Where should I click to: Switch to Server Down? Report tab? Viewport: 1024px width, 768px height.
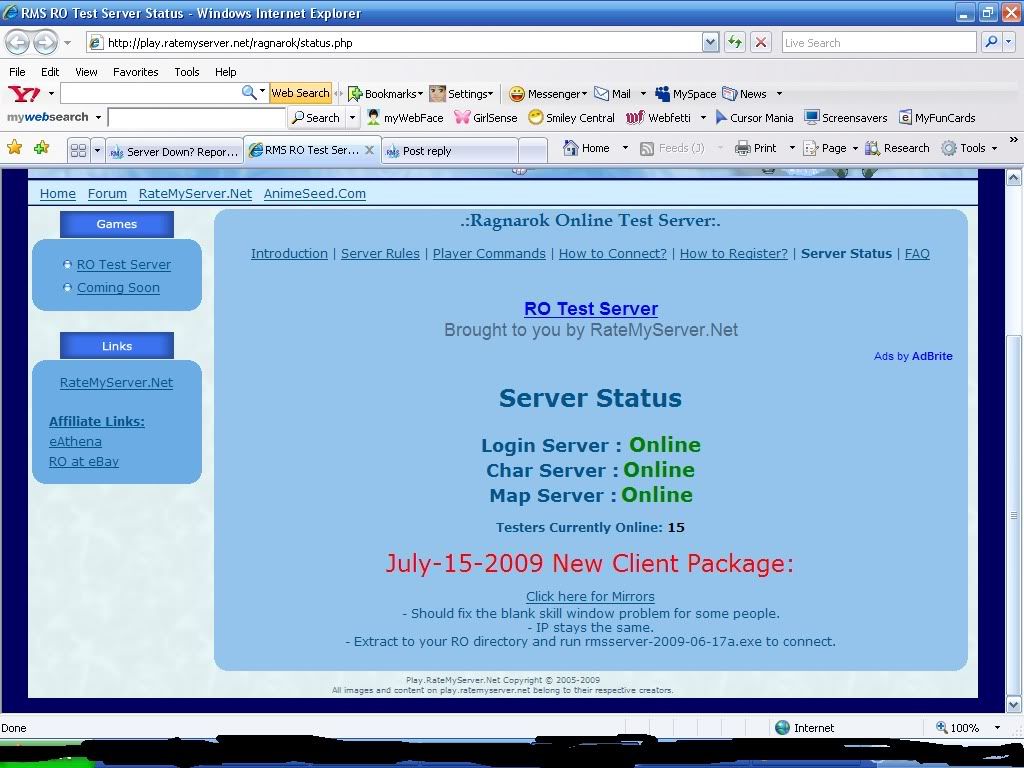(x=174, y=152)
